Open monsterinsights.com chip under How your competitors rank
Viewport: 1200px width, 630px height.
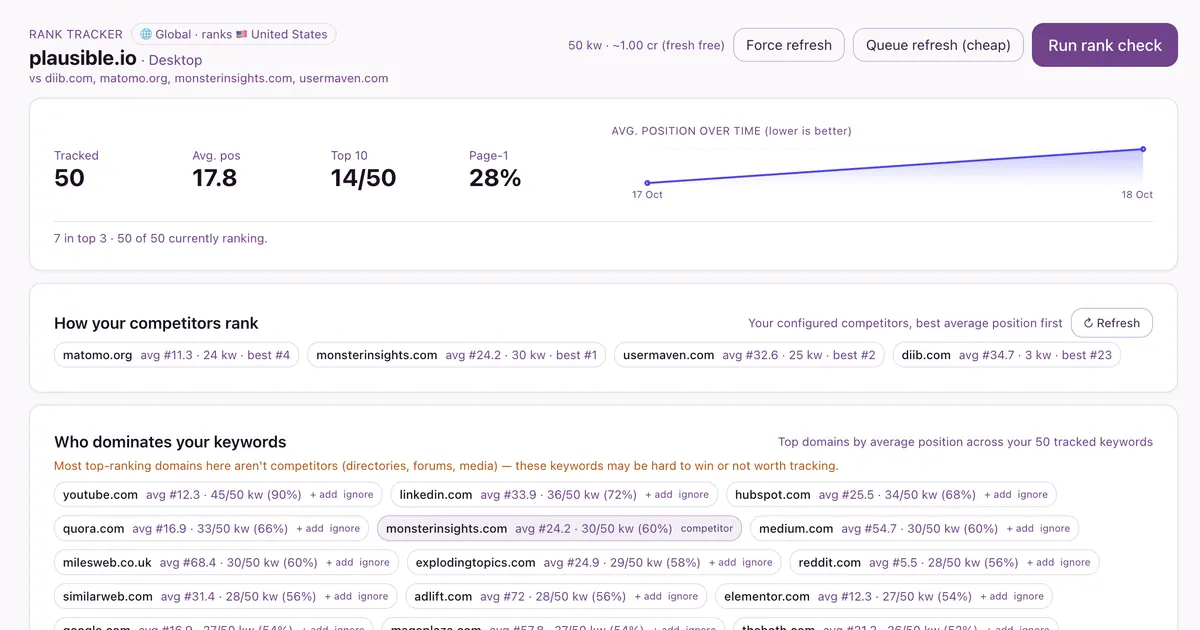(457, 355)
